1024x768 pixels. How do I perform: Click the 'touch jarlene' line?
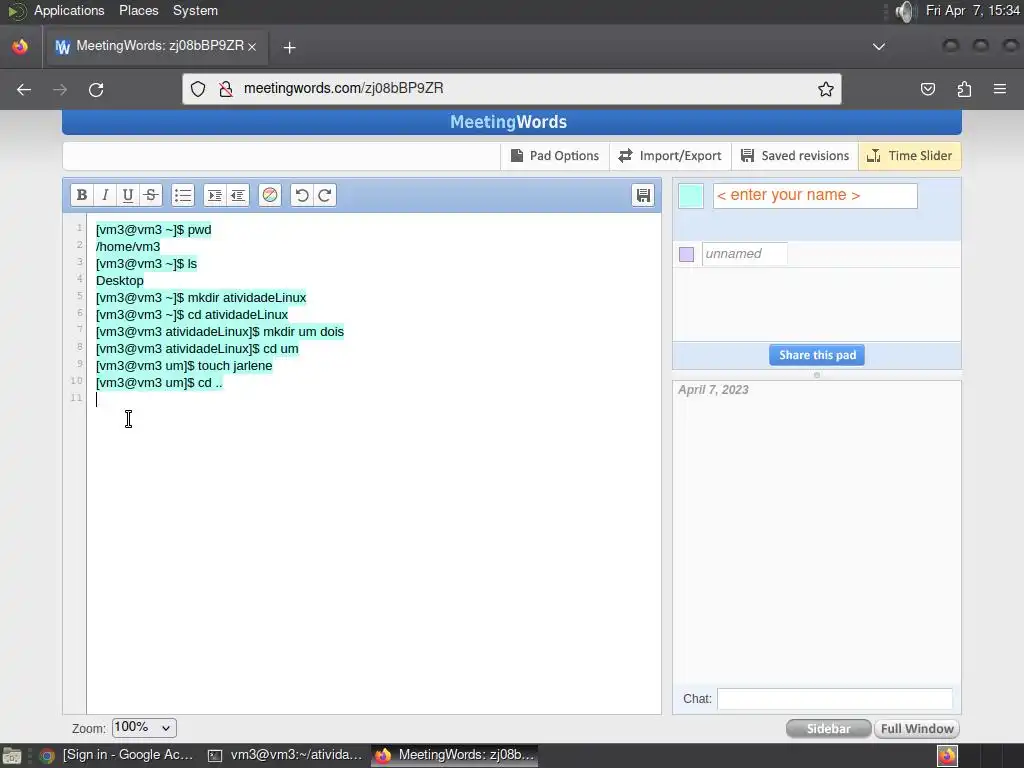pyautogui.click(x=184, y=366)
